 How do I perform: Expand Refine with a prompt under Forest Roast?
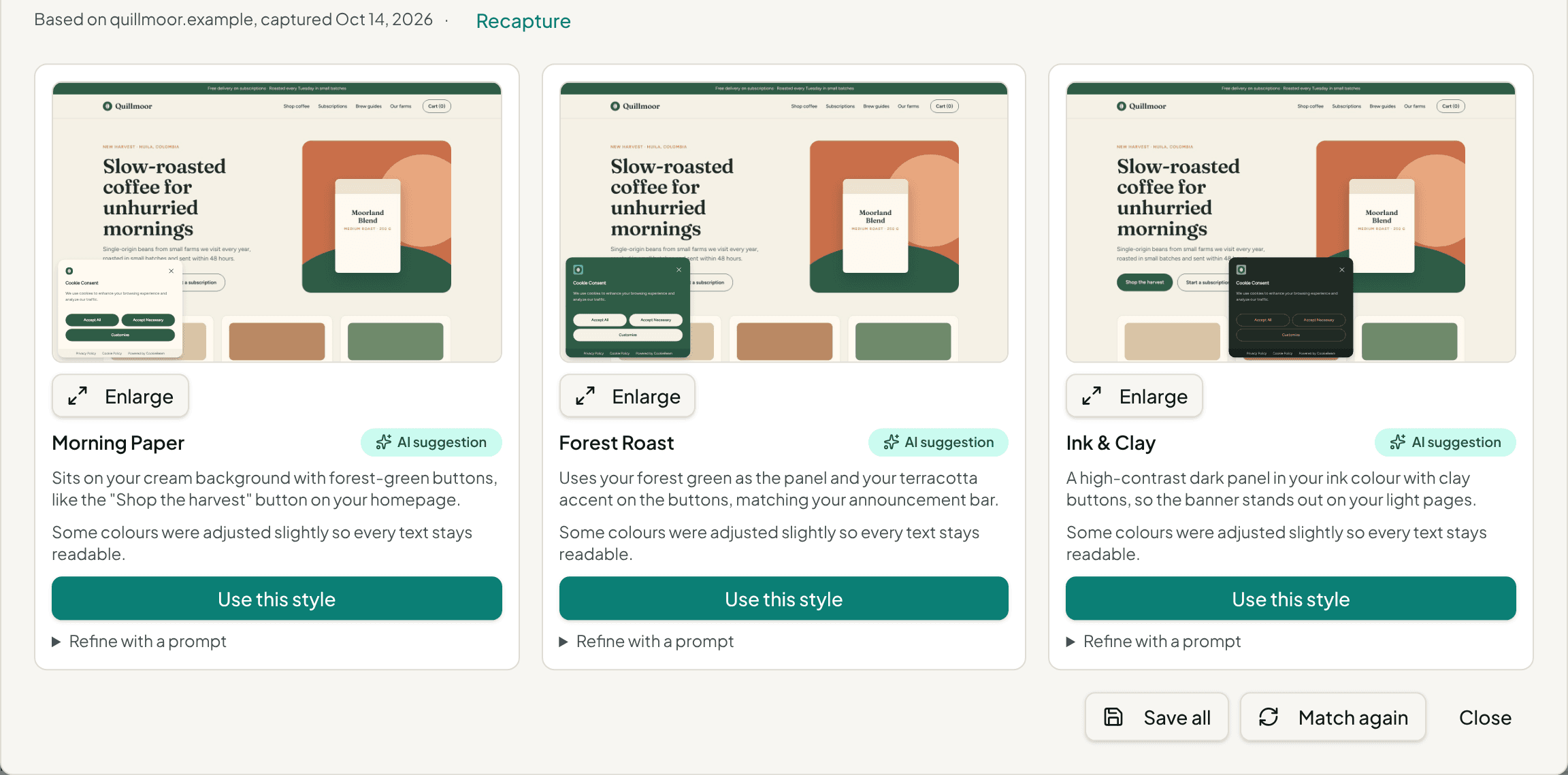(647, 642)
